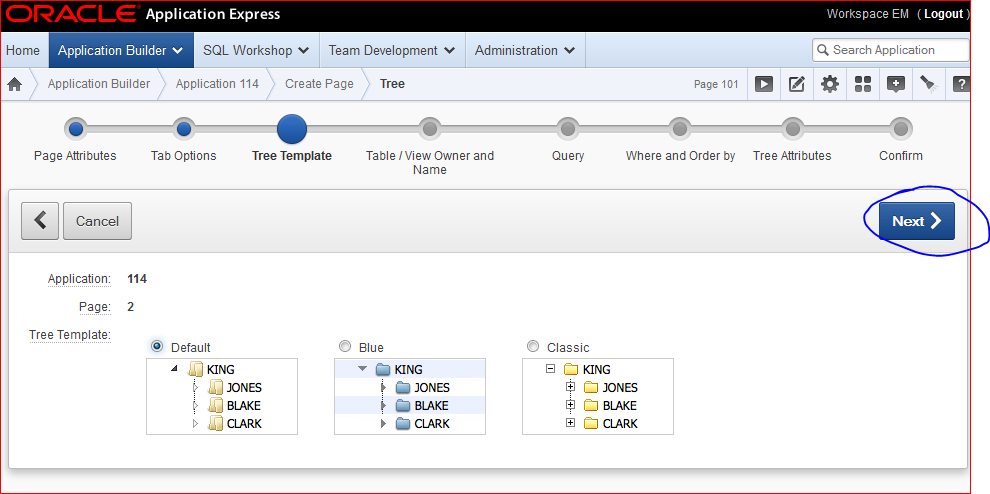Click the Application field label
990x494 pixels.
point(79,279)
